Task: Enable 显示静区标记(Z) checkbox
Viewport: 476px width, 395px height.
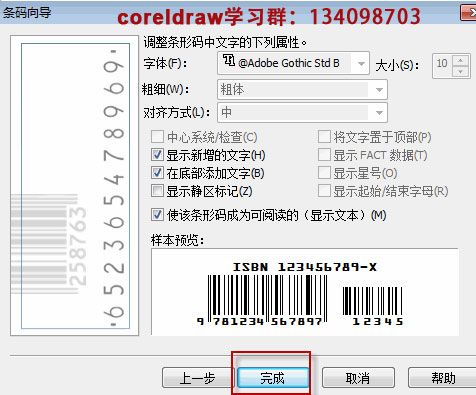Action: [x=157, y=191]
